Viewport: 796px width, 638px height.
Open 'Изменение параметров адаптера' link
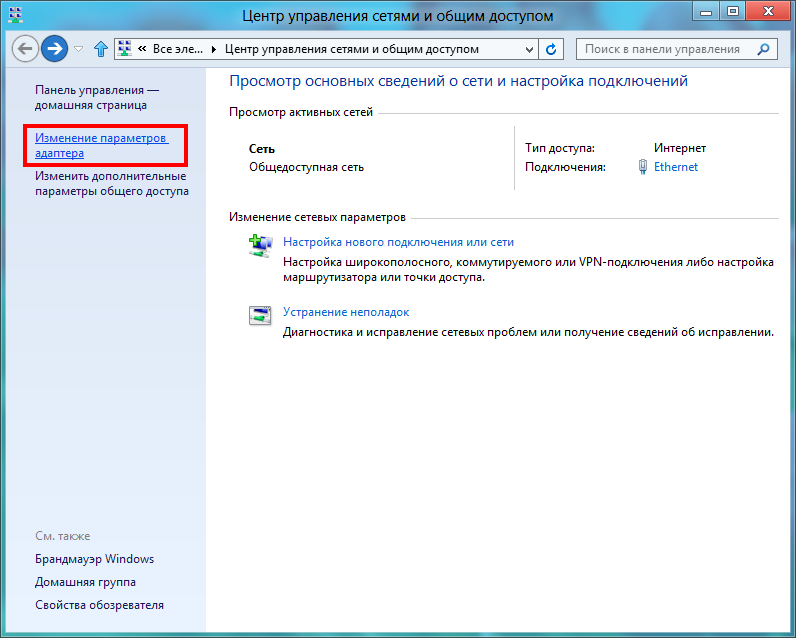click(102, 145)
